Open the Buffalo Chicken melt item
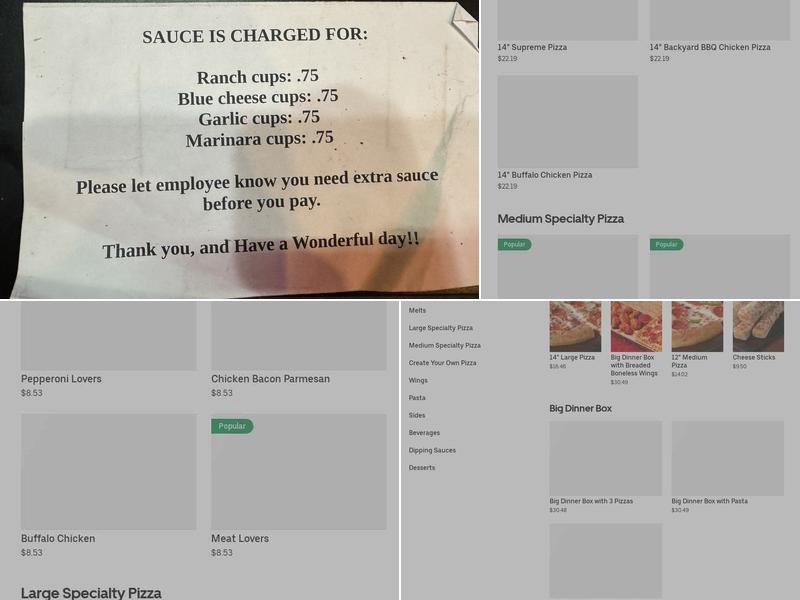800x600 pixels. [x=109, y=471]
